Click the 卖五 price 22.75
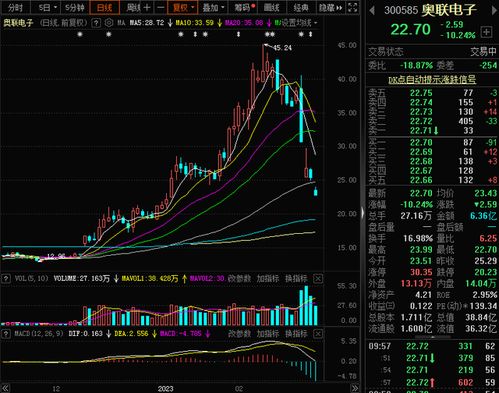This screenshot has width=499, height=393. tap(421, 93)
